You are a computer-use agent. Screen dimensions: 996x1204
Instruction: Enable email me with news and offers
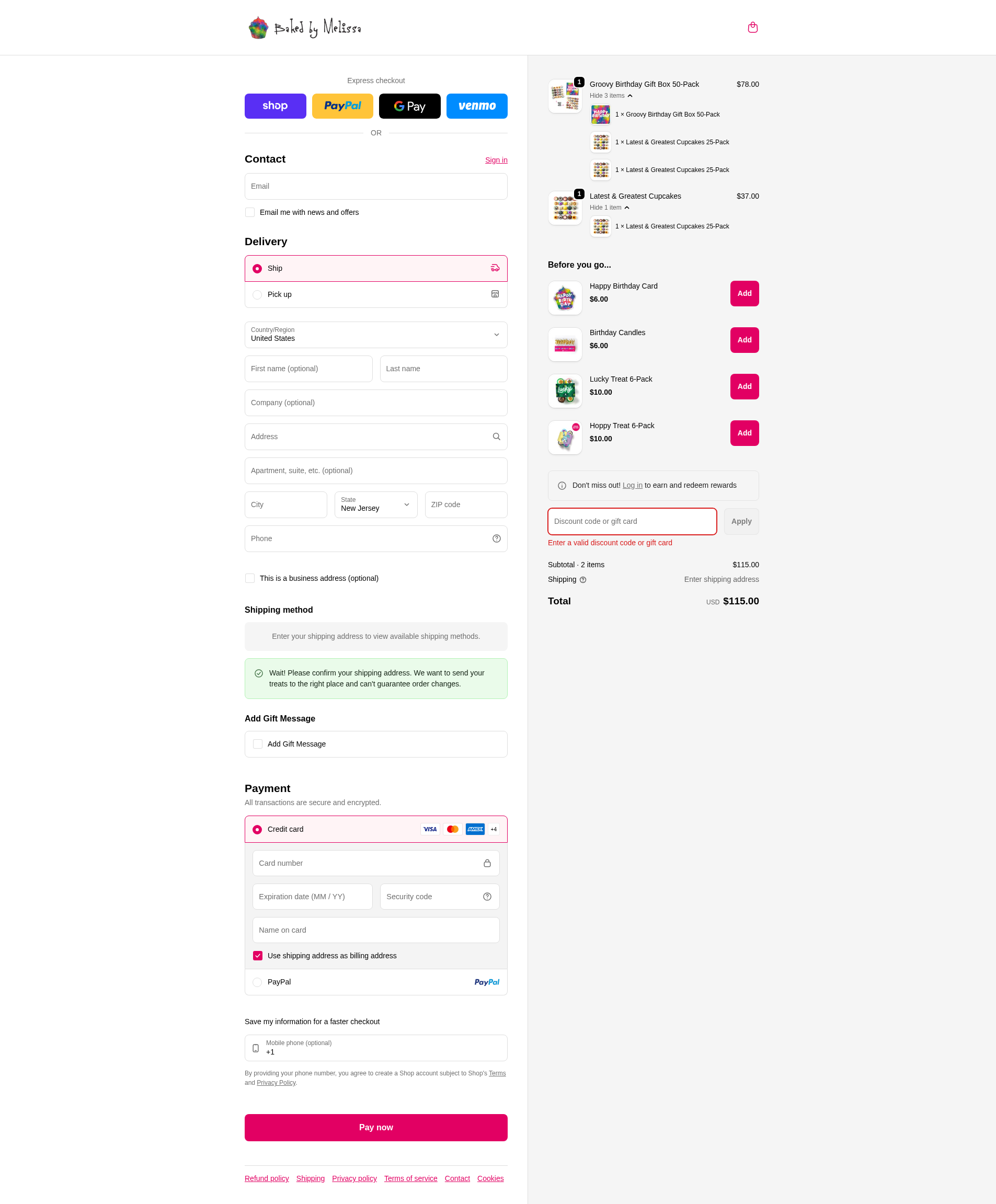pyautogui.click(x=250, y=213)
